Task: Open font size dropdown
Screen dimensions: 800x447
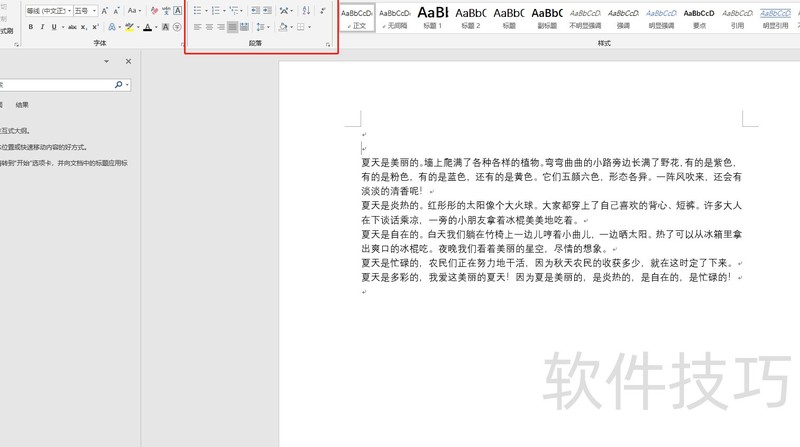Action: click(94, 11)
